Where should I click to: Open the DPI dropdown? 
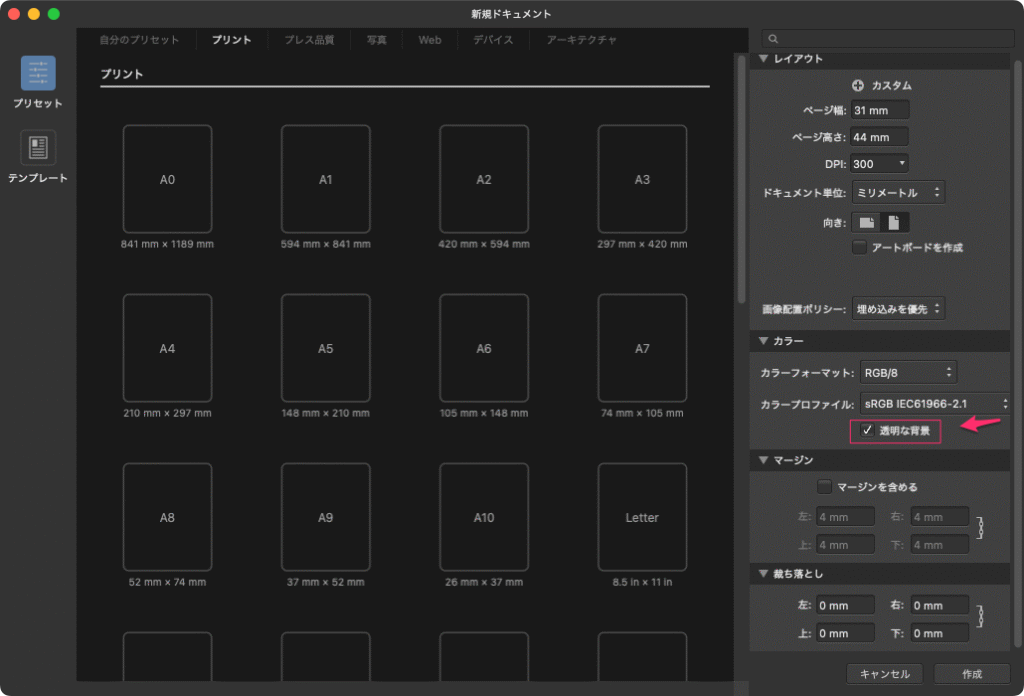coord(881,164)
